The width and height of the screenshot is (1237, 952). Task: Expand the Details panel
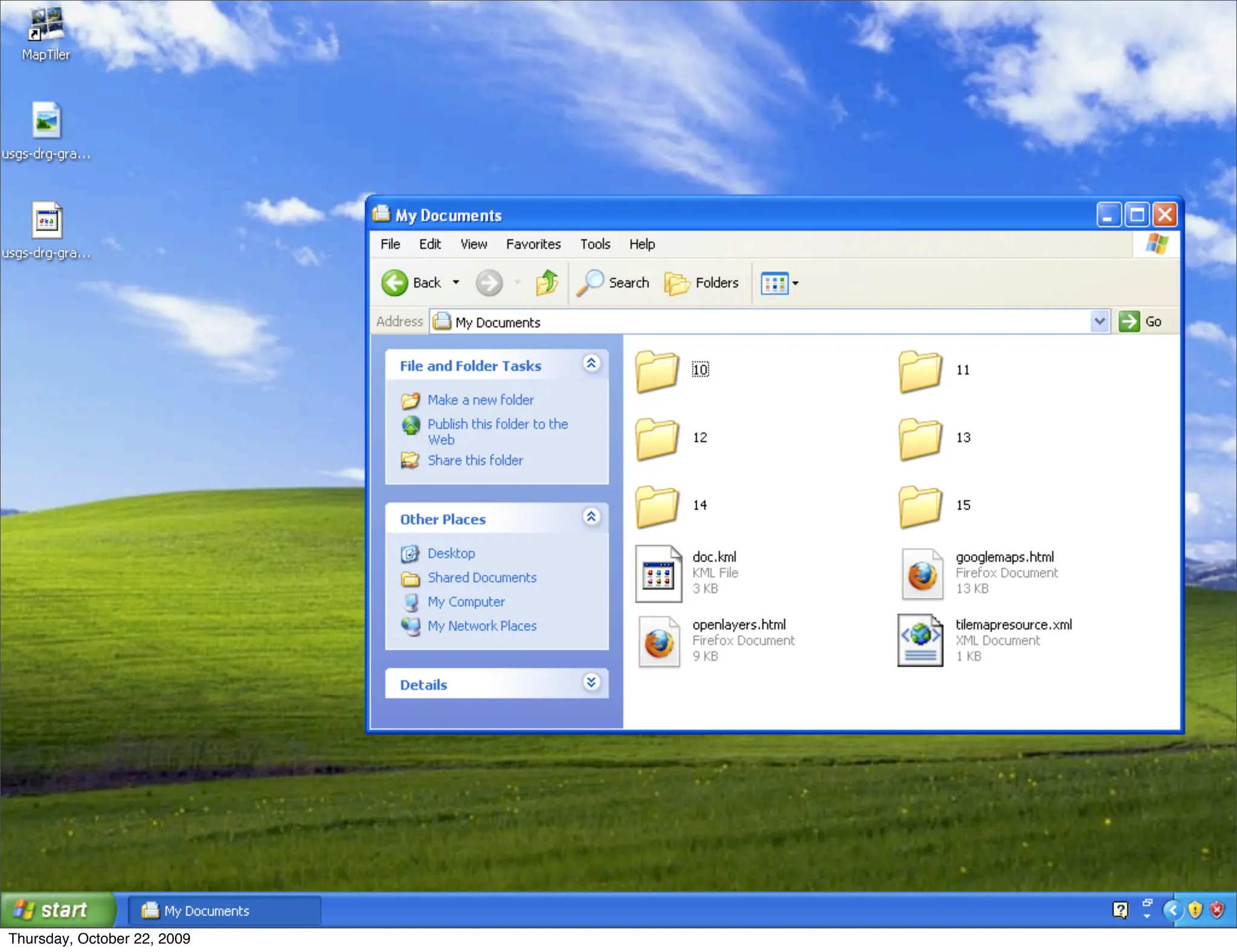click(x=591, y=683)
